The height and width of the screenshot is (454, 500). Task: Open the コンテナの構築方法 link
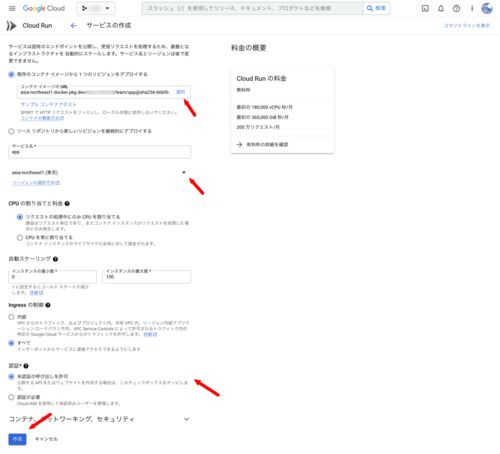point(42,118)
